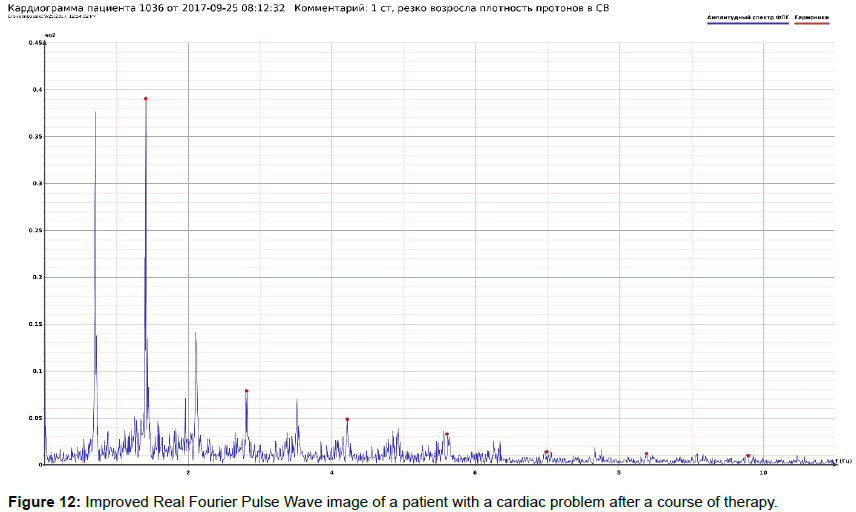Click the red harmonic marker on tallest peak
The width and height of the screenshot is (856, 512).
(146, 99)
